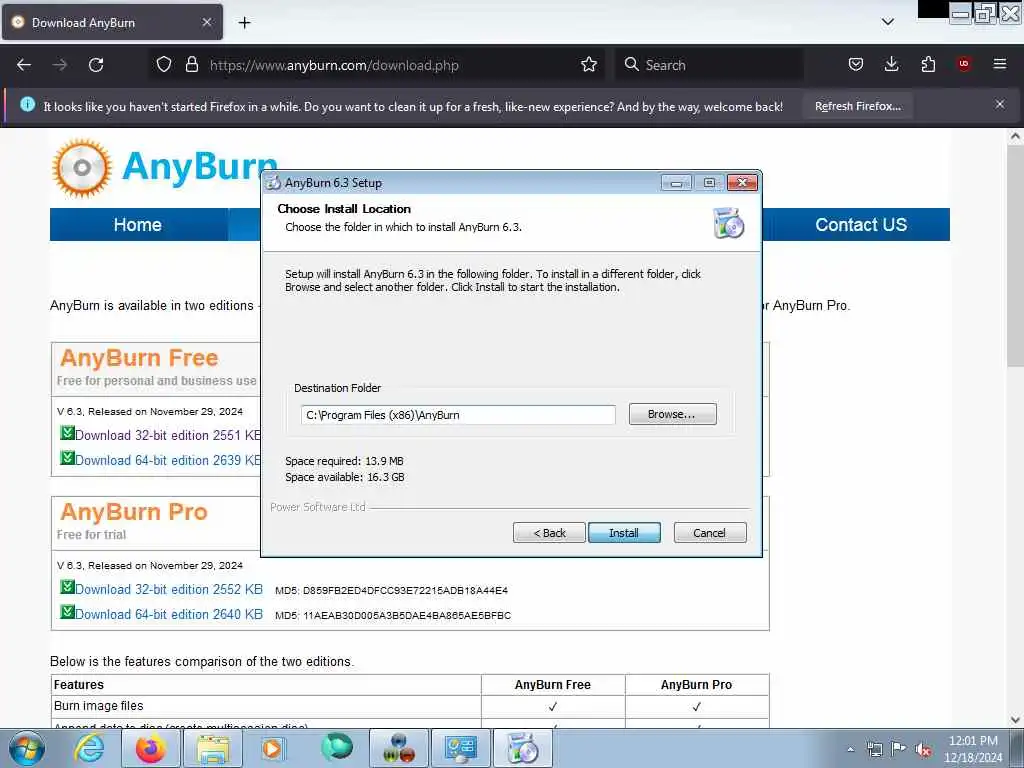1024x768 pixels.
Task: Click the AnyBurn sun disc logo
Action: [x=82, y=168]
